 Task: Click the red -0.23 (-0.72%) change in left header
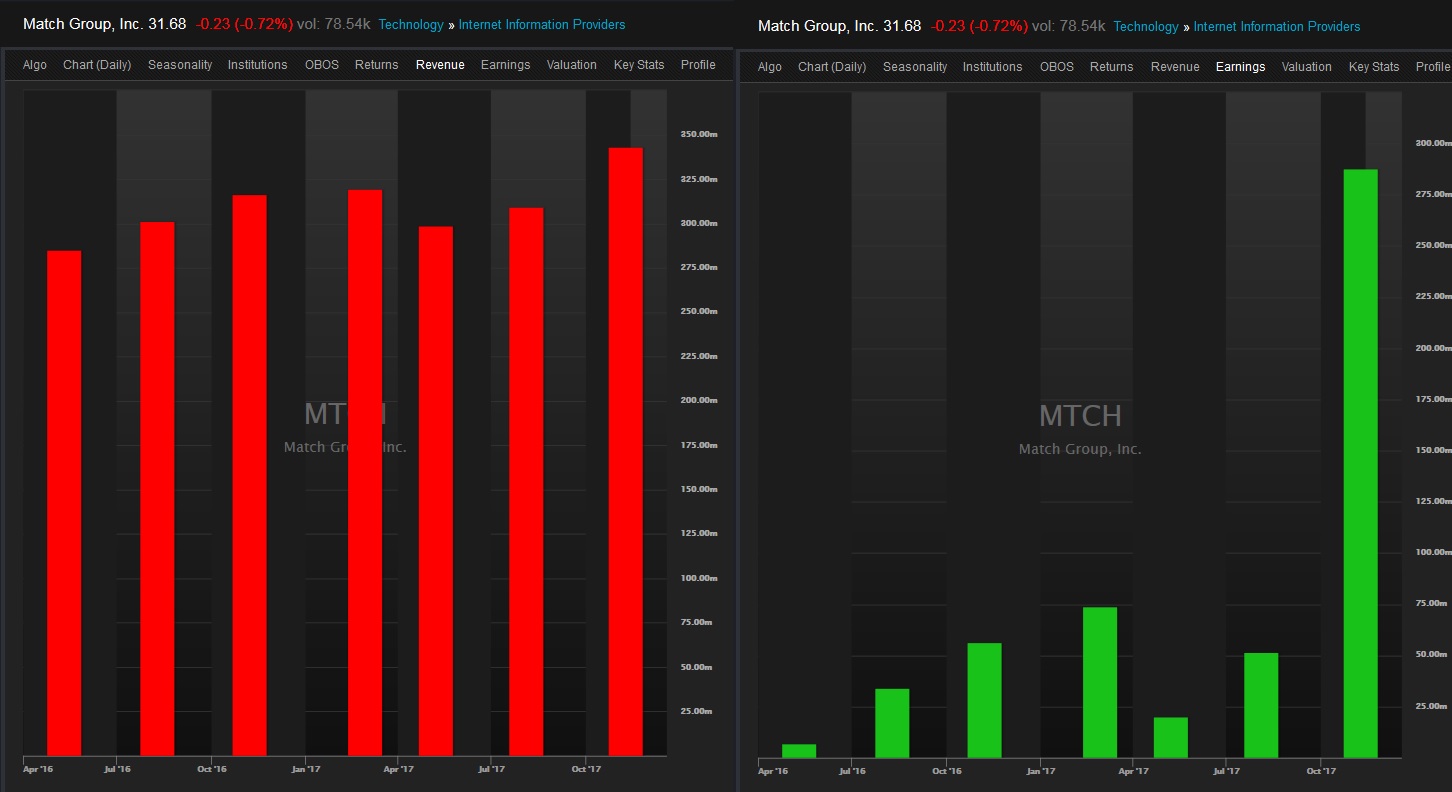coord(244,24)
